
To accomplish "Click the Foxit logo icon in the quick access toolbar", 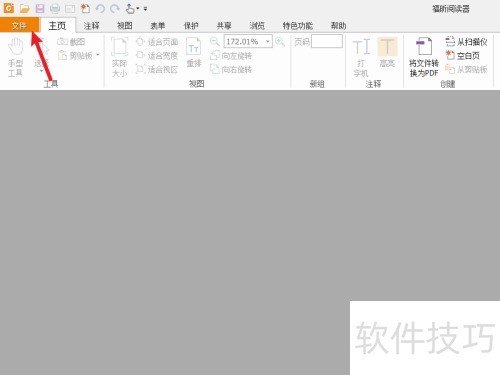I will point(9,8).
